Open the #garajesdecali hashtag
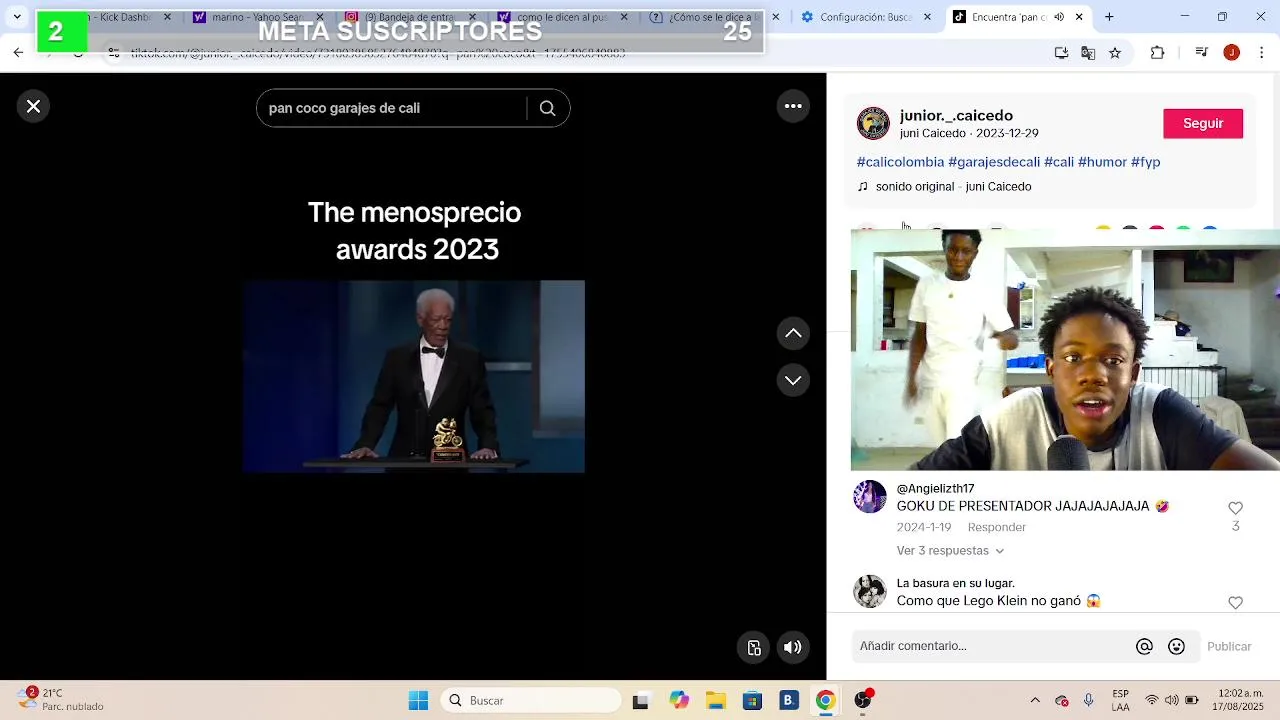1280x720 pixels. pyautogui.click(x=994, y=162)
